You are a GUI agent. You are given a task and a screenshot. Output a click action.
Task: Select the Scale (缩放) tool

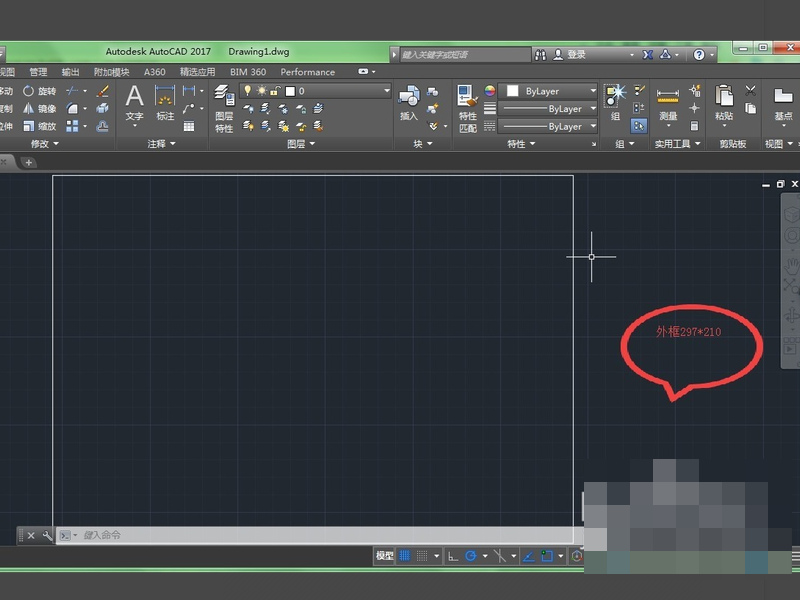tap(39, 126)
